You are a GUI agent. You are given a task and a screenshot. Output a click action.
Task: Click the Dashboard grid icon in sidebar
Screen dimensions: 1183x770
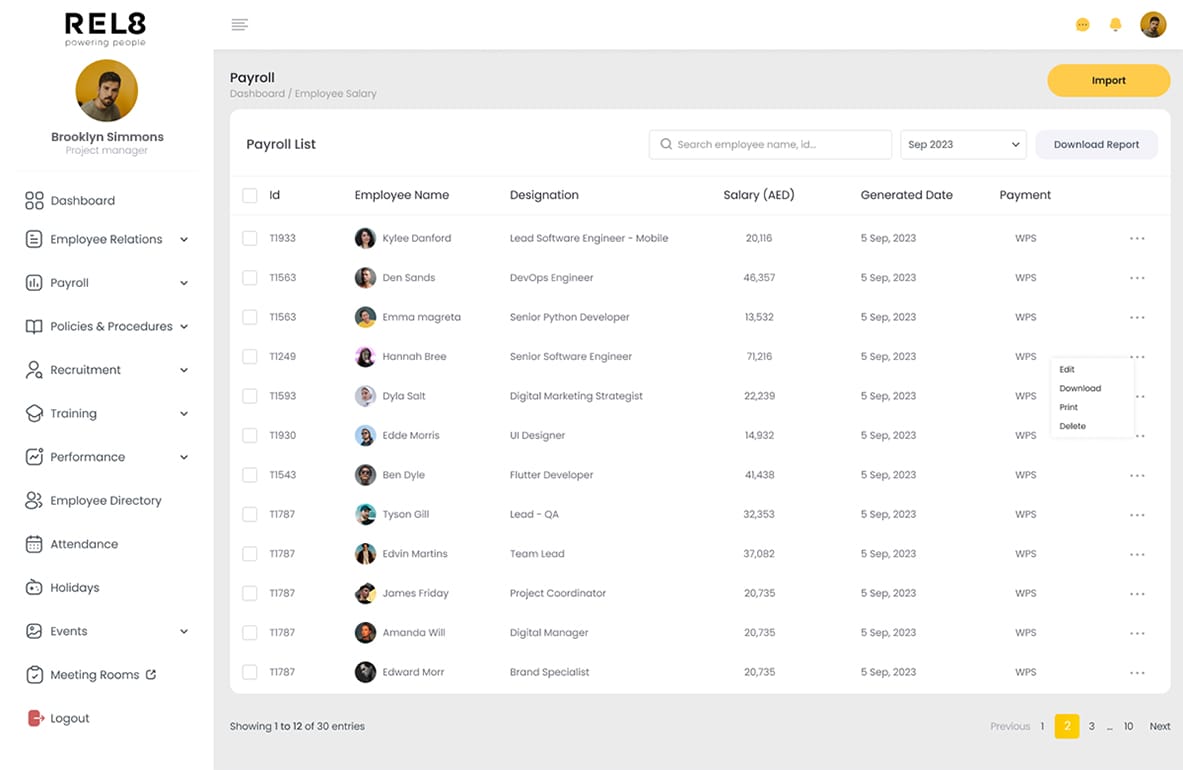tap(34, 201)
